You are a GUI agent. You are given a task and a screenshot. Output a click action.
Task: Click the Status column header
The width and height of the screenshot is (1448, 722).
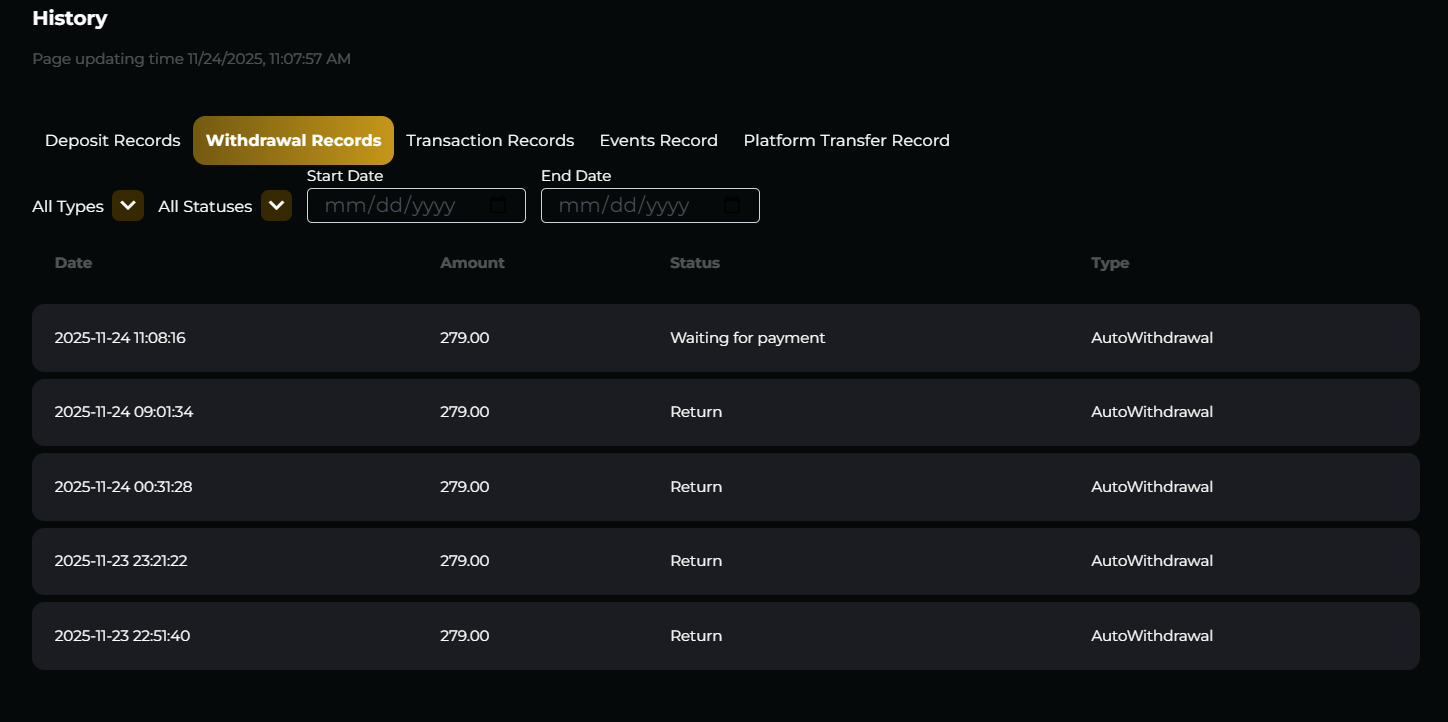click(x=694, y=263)
